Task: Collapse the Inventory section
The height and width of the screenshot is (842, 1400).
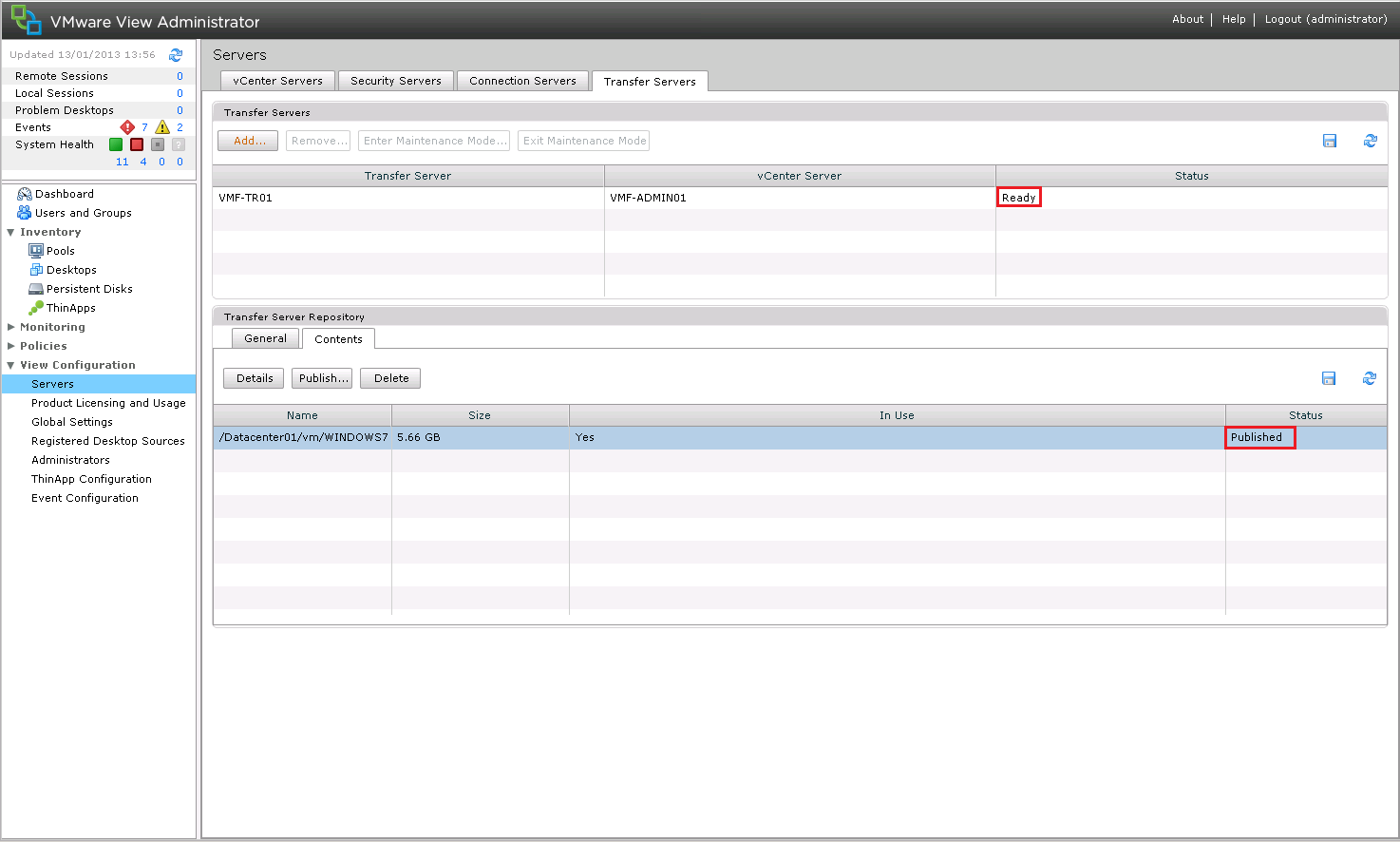Action: [x=11, y=232]
